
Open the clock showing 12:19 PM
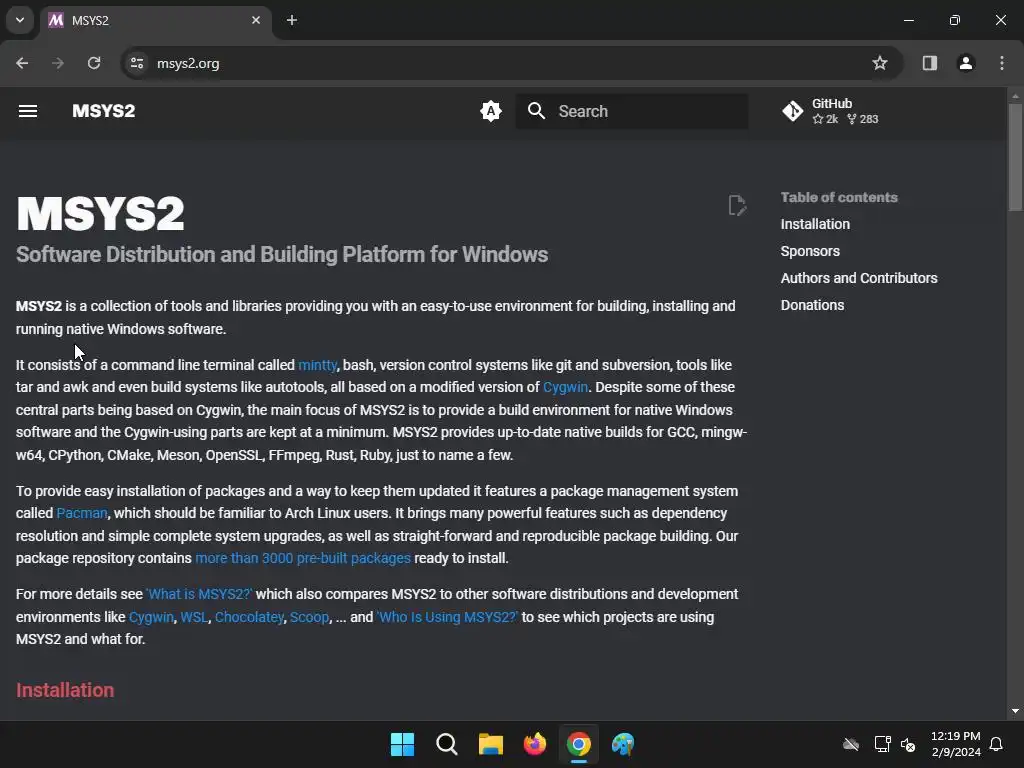[x=955, y=744]
